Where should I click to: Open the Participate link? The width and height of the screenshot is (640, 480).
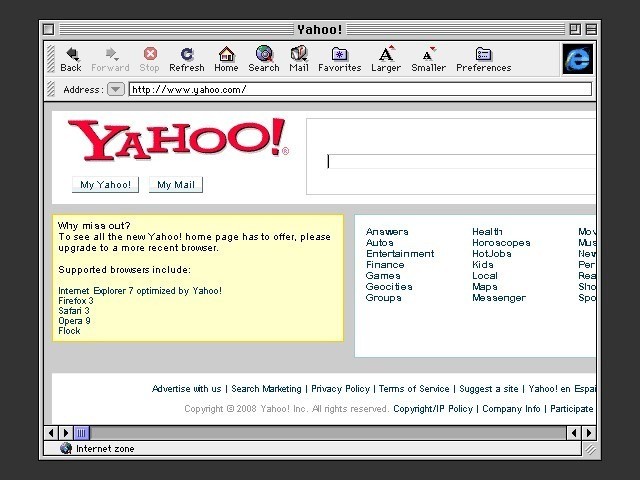pyautogui.click(x=571, y=409)
